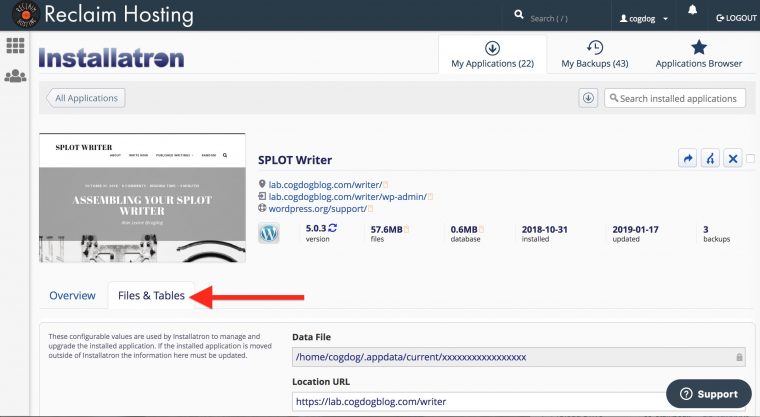Open lab.cogdogblog.com/writer/ link
Viewport: 760px width, 417px height.
(325, 185)
